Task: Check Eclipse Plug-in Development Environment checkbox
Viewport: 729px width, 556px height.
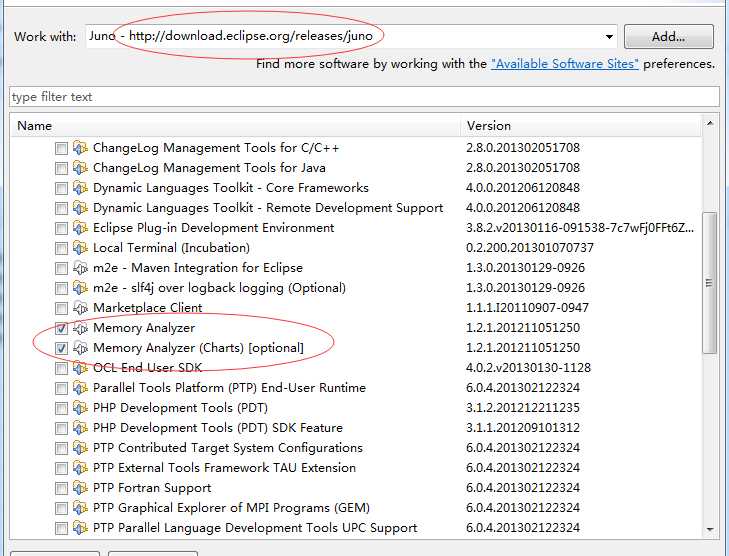Action: 61,228
